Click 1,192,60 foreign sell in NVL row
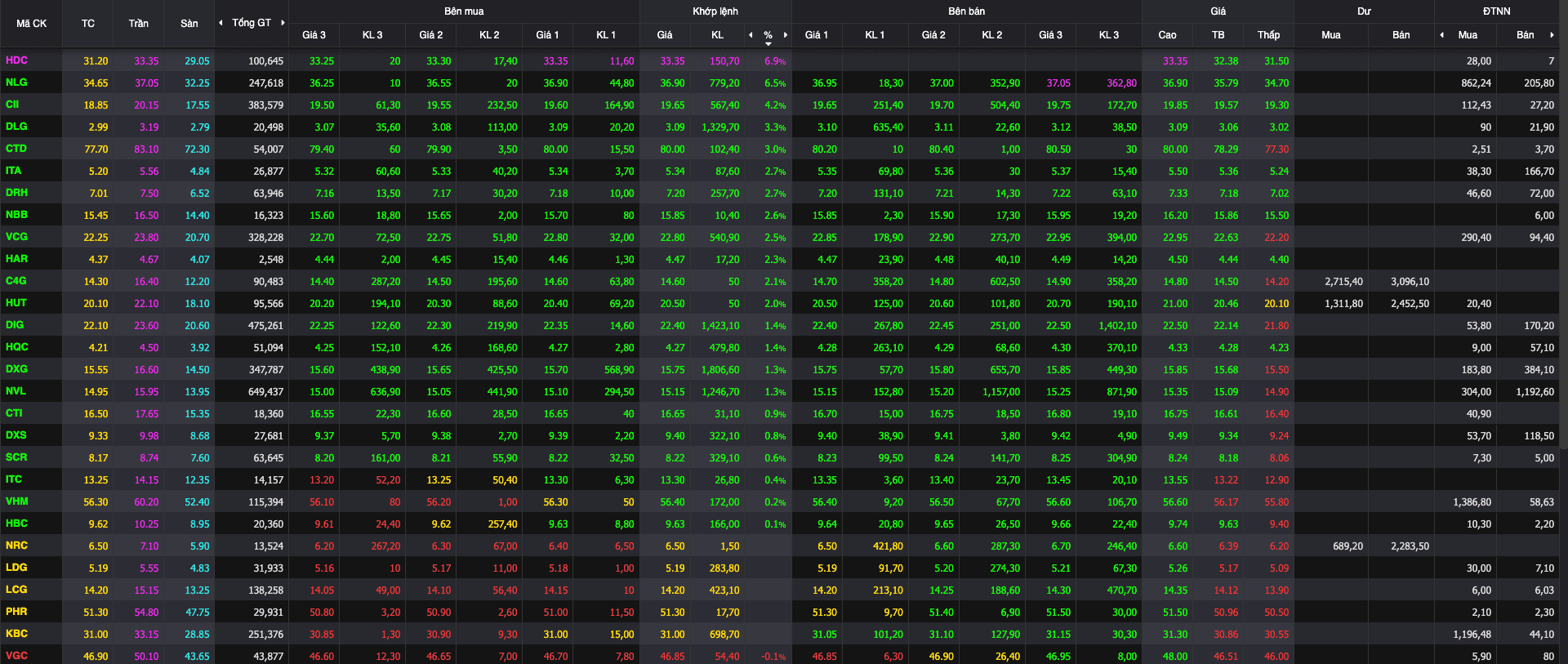The width and height of the screenshot is (1568, 664). tap(1535, 392)
